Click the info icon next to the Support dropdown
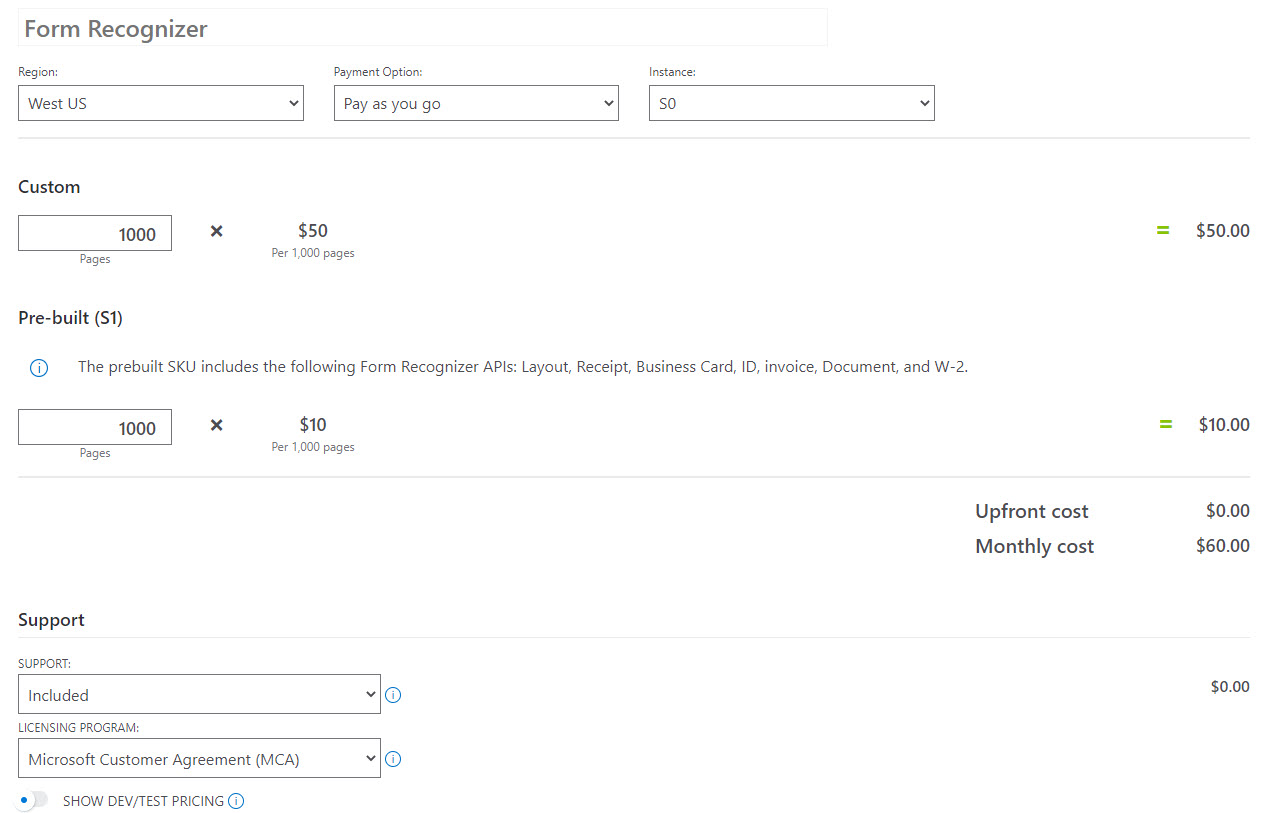Image resolution: width=1267 pixels, height=813 pixels. 393,694
